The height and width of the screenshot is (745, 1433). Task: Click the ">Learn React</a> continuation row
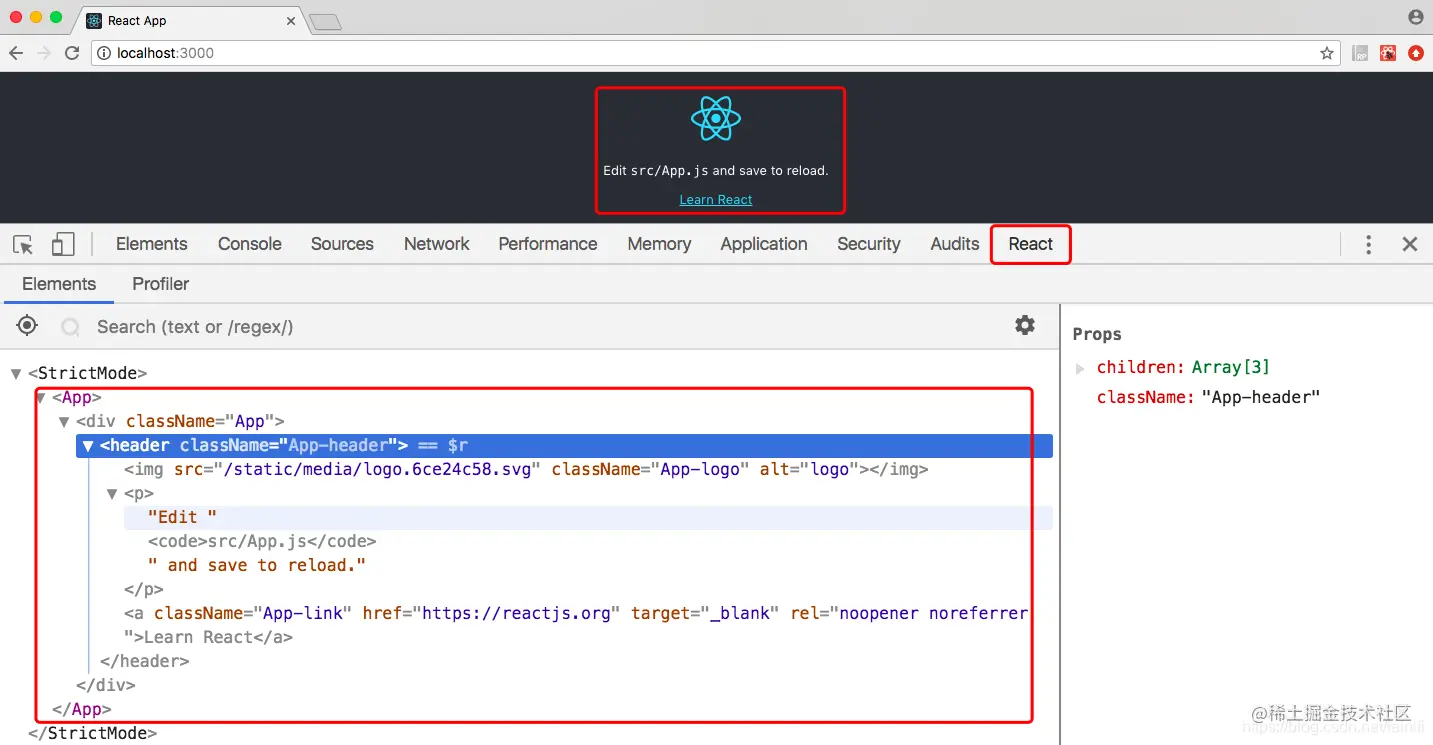[208, 637]
